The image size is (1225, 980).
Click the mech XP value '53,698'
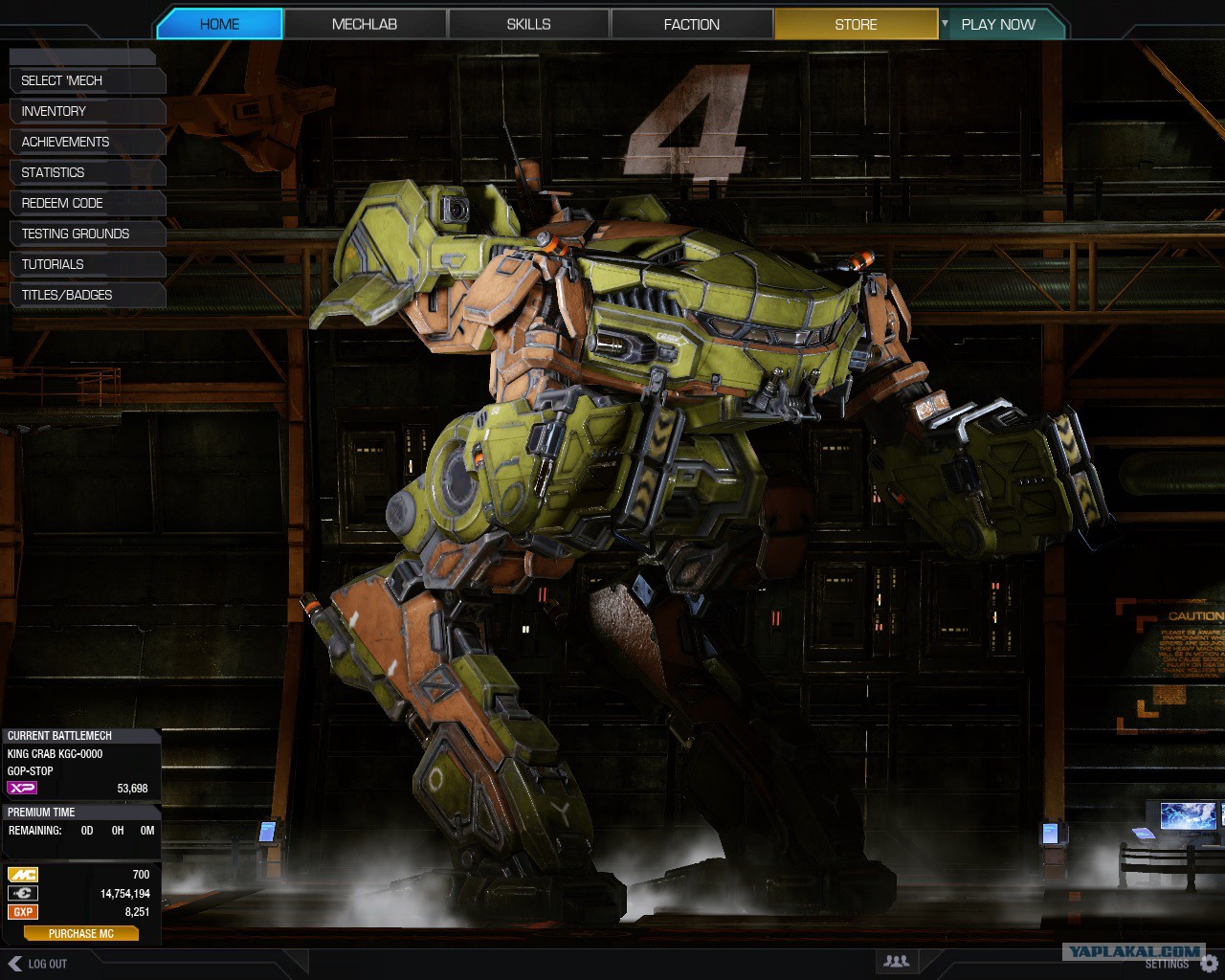pyautogui.click(x=133, y=789)
